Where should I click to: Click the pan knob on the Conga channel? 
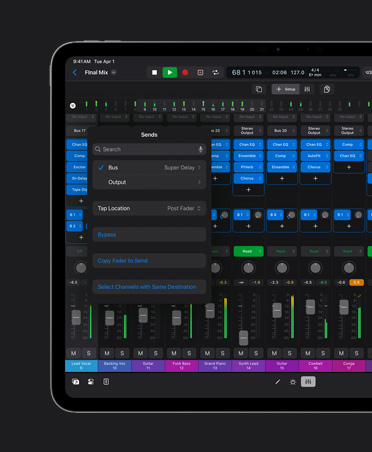pyautogui.click(x=349, y=268)
